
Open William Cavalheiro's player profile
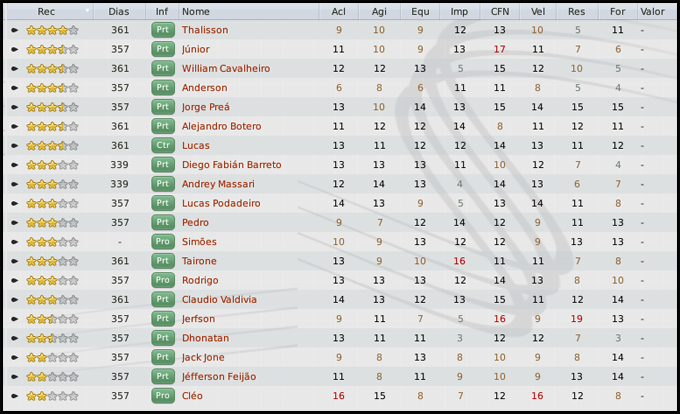point(226,69)
